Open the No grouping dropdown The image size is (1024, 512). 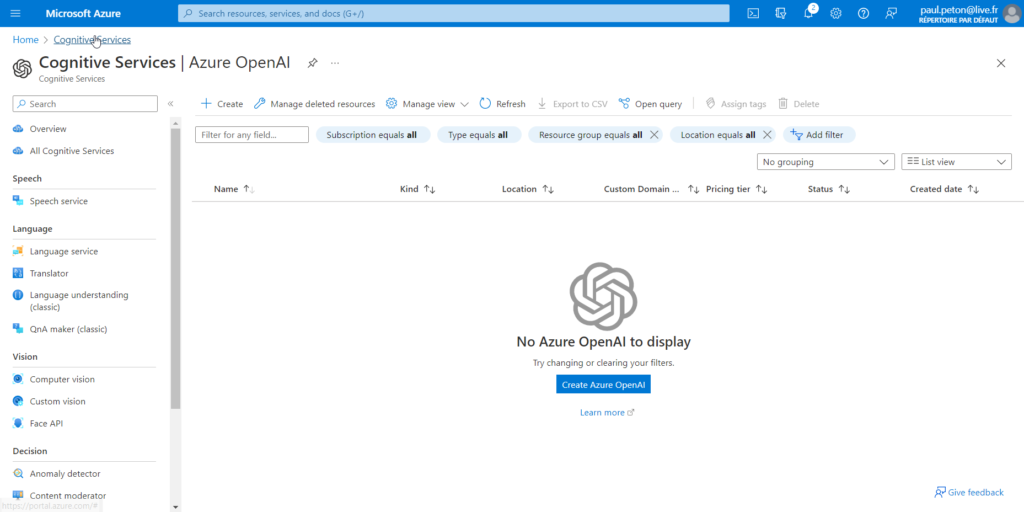click(825, 161)
